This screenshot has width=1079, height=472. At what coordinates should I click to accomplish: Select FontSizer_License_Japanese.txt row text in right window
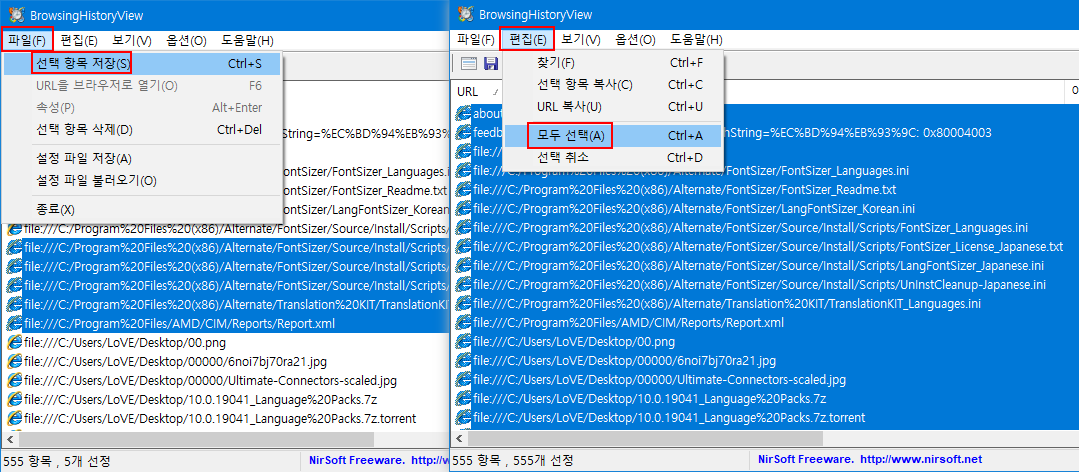[x=768, y=246]
